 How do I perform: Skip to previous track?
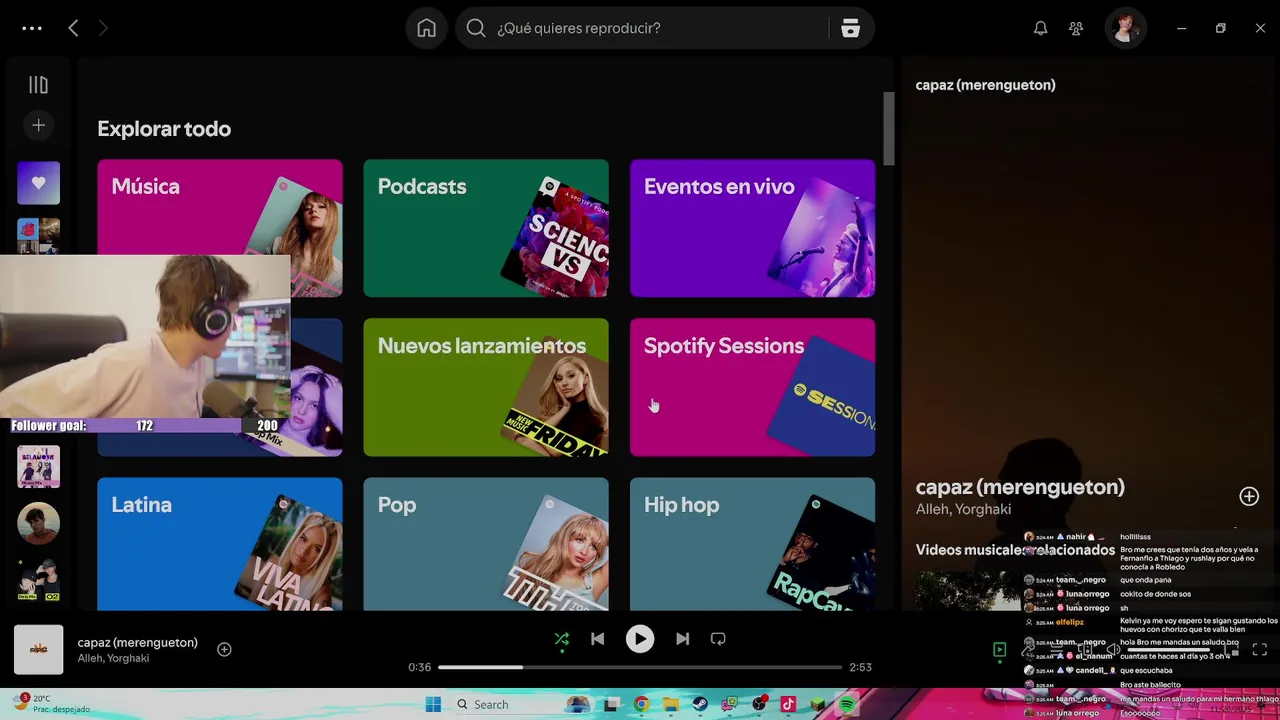597,639
